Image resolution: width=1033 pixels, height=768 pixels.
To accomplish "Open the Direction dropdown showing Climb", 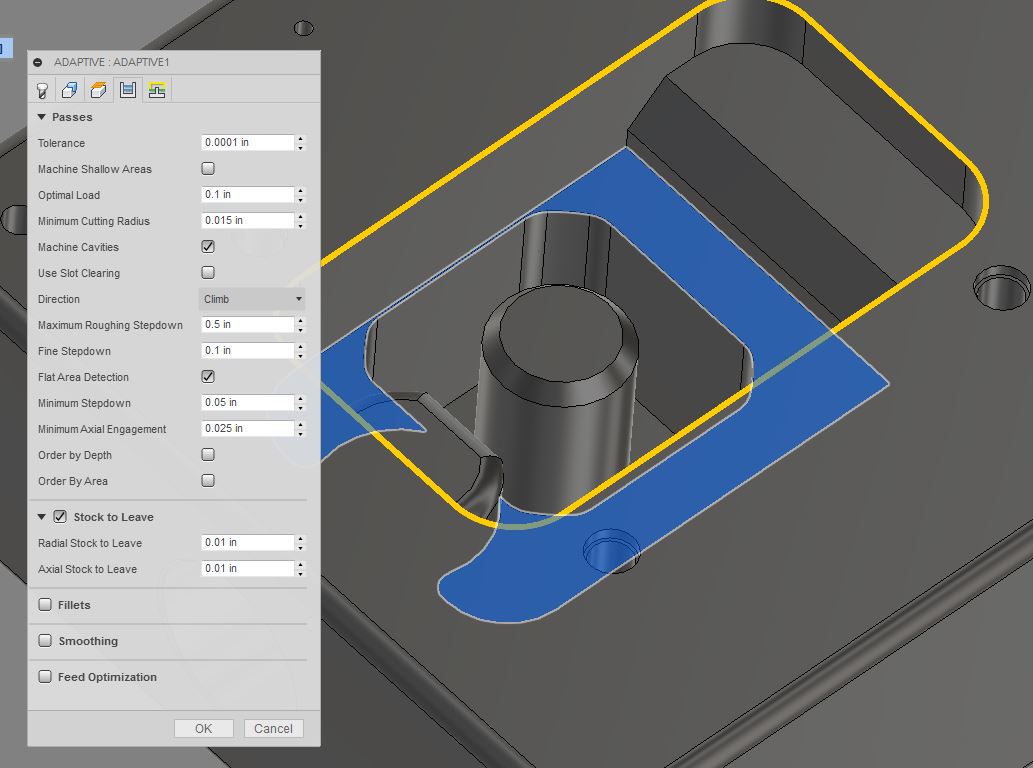I will point(251,298).
